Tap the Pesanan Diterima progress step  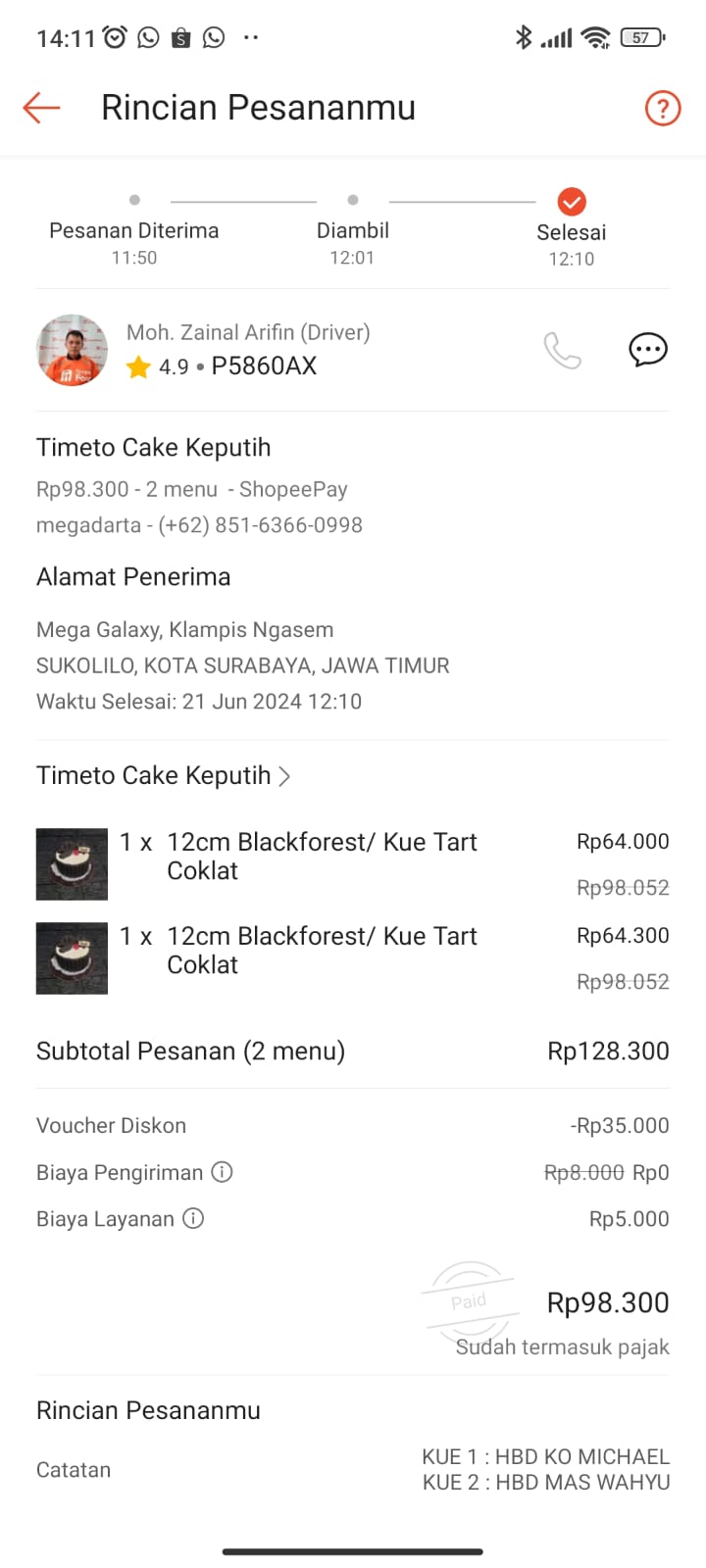[x=134, y=231]
